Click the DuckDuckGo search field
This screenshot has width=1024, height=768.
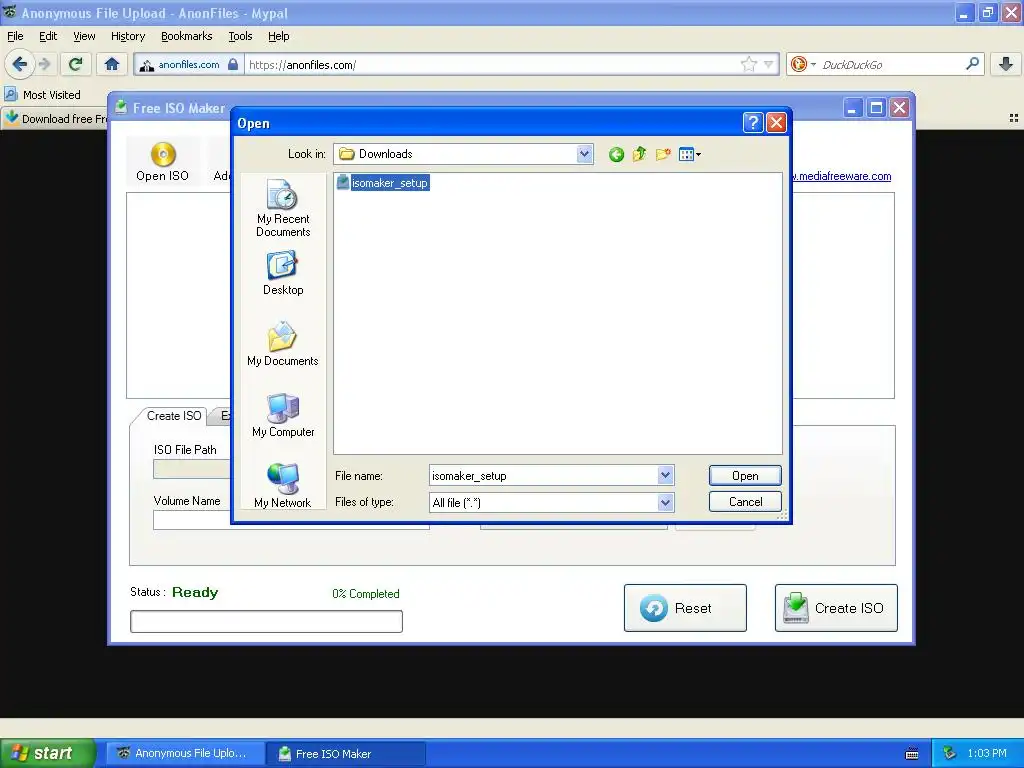point(891,65)
